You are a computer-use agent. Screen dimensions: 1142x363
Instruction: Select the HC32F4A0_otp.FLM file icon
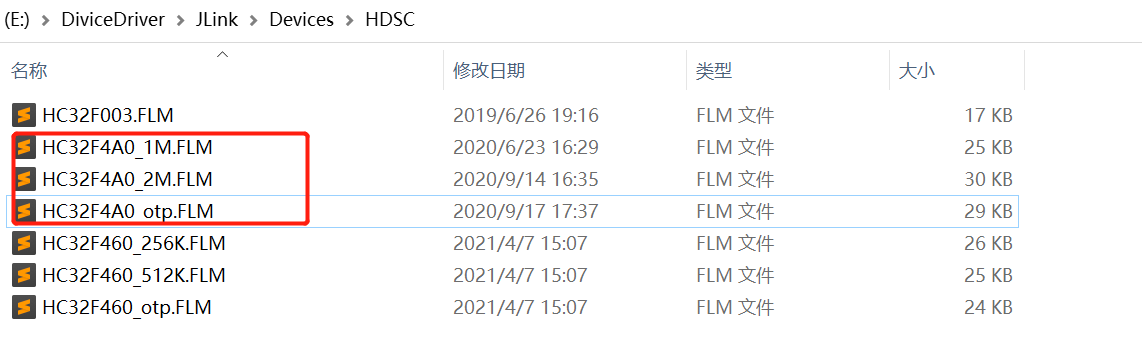pos(25,211)
